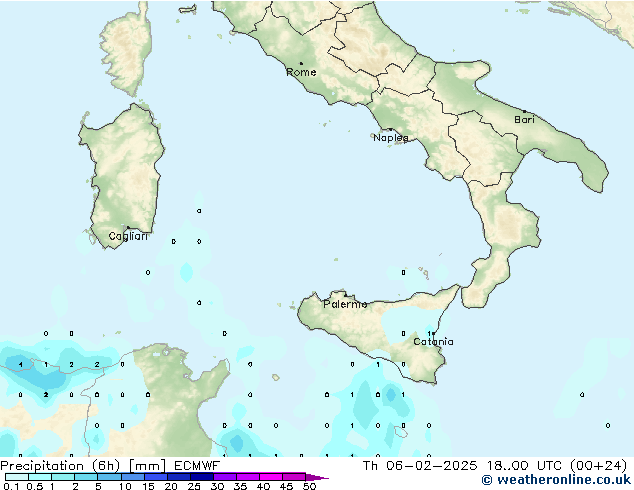Click the Palermo city label
This screenshot has width=634, height=490.
pos(345,304)
